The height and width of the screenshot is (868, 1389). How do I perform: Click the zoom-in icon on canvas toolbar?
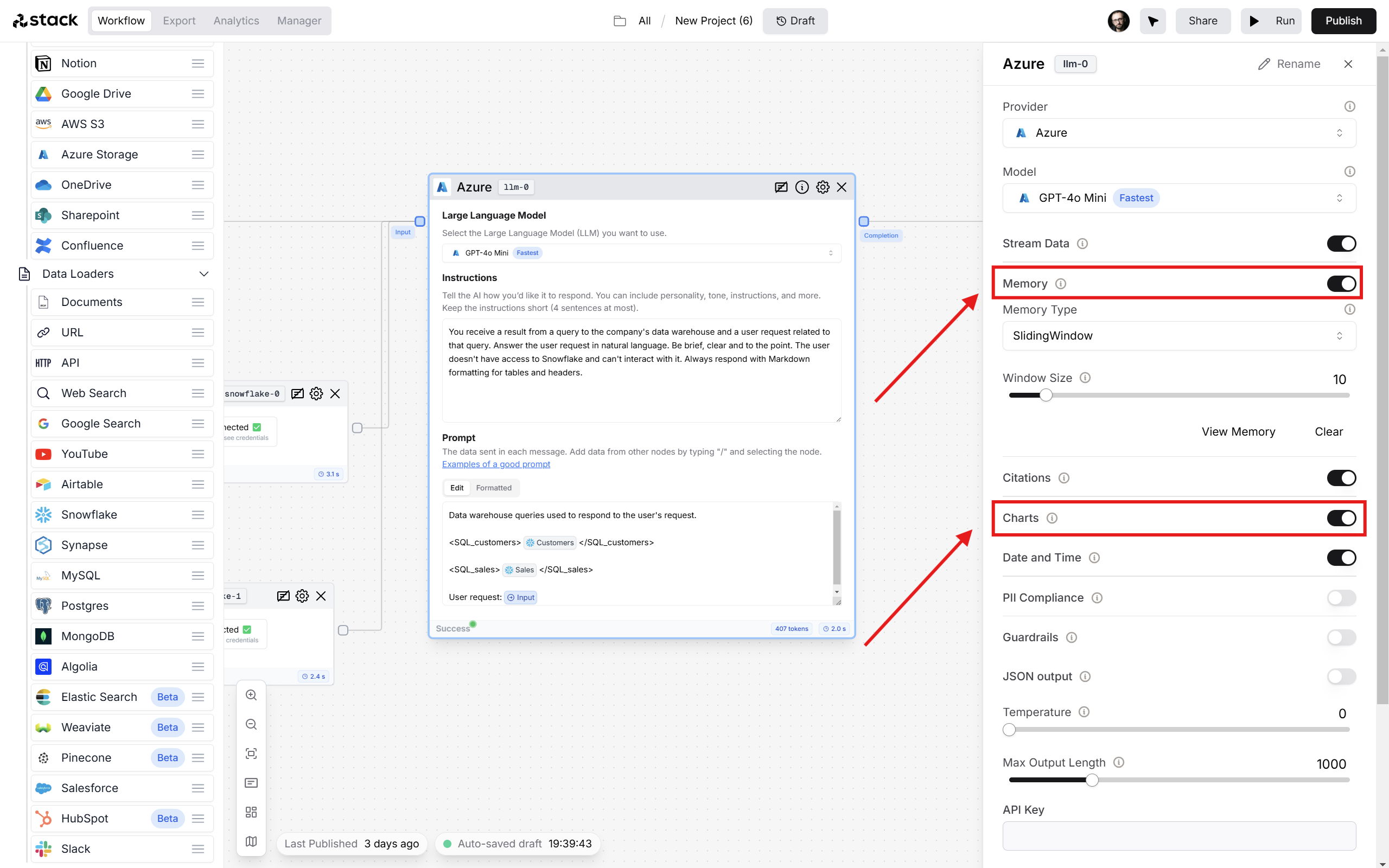pos(253,698)
